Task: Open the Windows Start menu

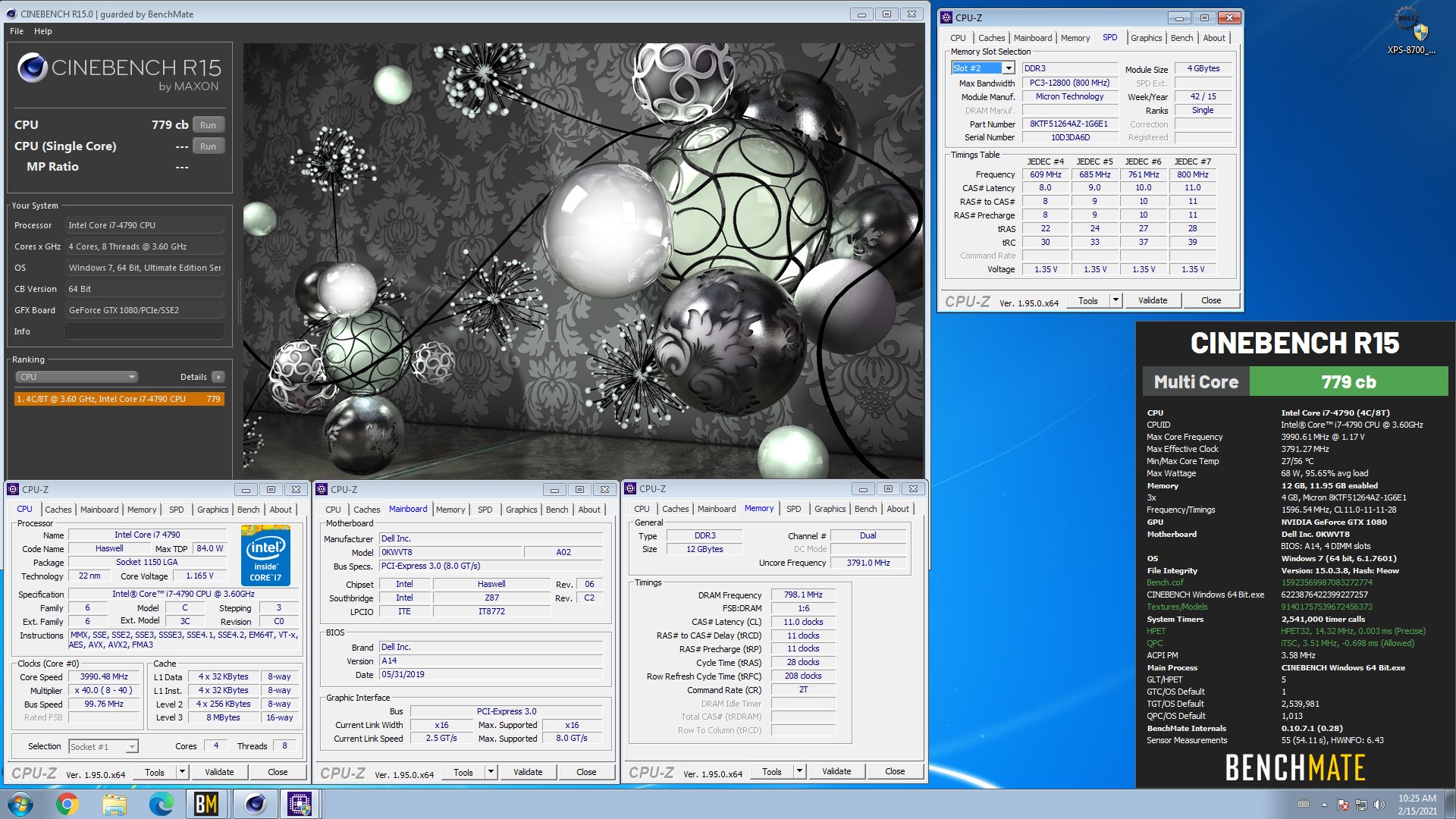Action: coord(20,804)
